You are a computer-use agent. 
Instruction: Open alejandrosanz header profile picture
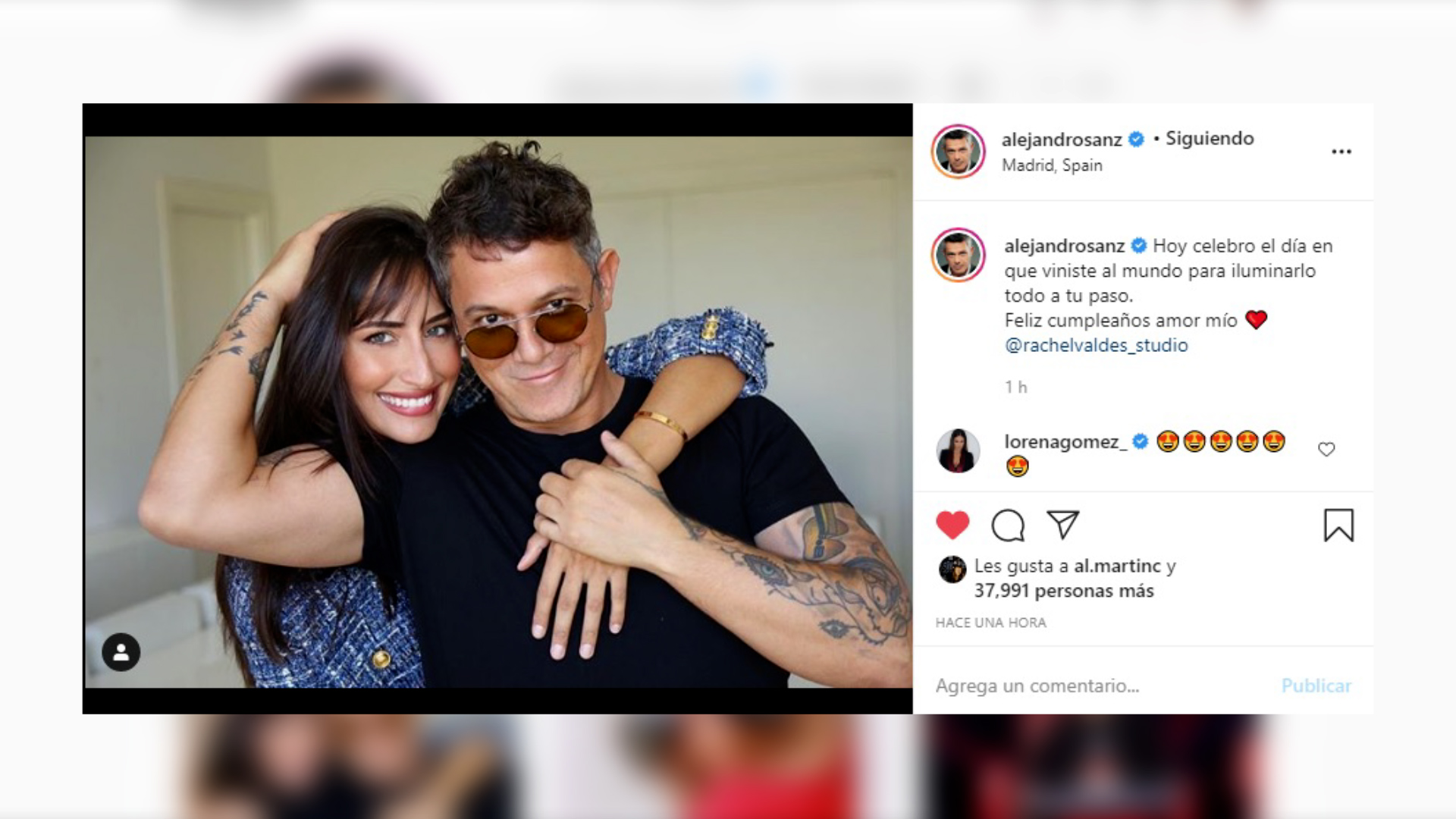tap(958, 152)
